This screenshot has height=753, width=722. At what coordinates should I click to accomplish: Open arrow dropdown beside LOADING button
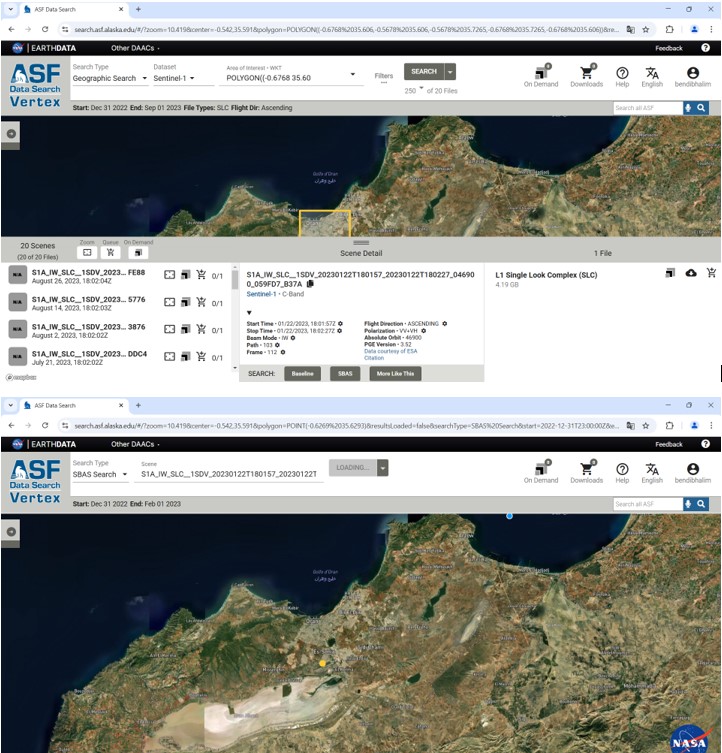[x=382, y=467]
